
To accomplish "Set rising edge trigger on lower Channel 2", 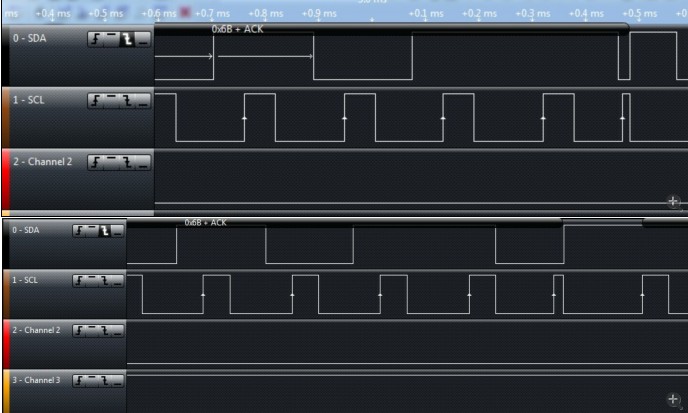I will pos(79,331).
